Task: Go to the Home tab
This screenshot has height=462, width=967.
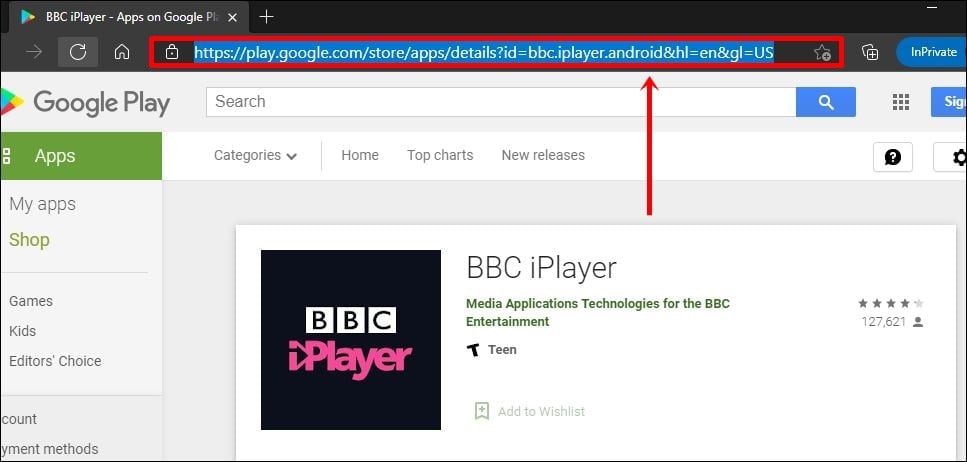Action: pos(360,155)
